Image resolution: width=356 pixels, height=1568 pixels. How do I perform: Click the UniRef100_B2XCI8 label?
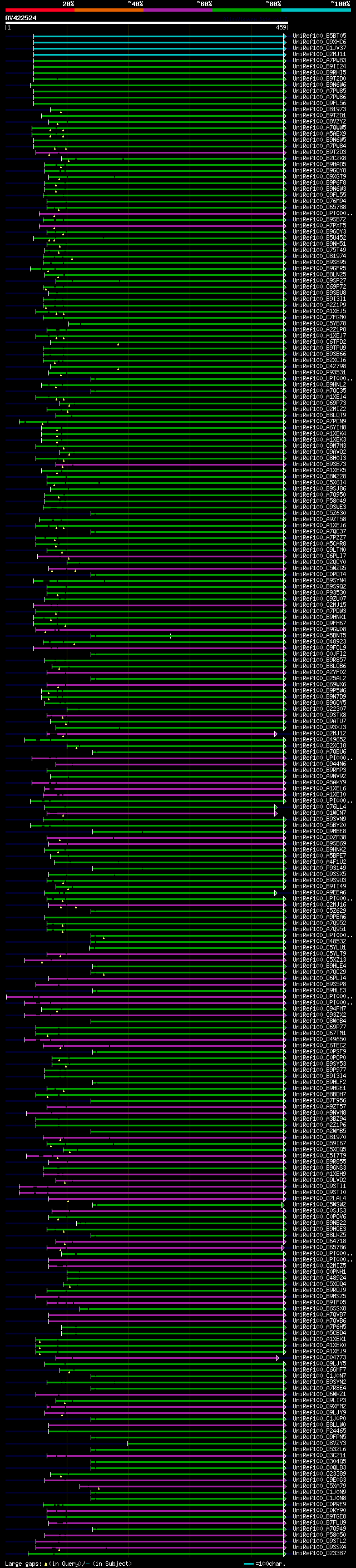pos(319,746)
